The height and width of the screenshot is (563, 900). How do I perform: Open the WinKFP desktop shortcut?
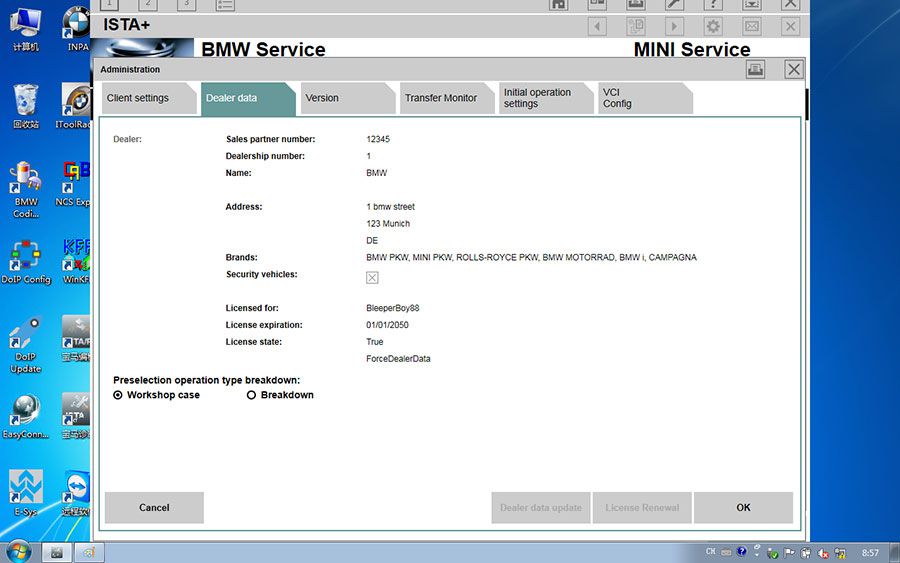click(x=76, y=262)
